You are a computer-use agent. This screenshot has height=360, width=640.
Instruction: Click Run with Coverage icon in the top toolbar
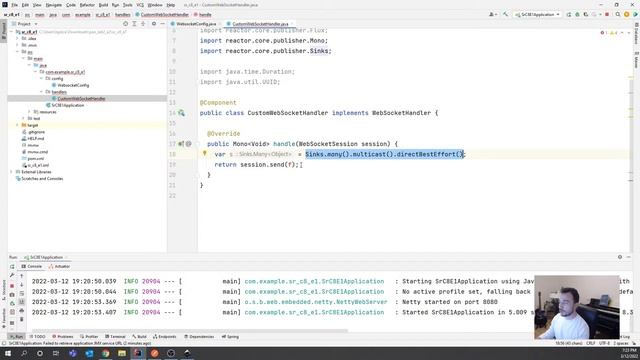[x=586, y=14]
